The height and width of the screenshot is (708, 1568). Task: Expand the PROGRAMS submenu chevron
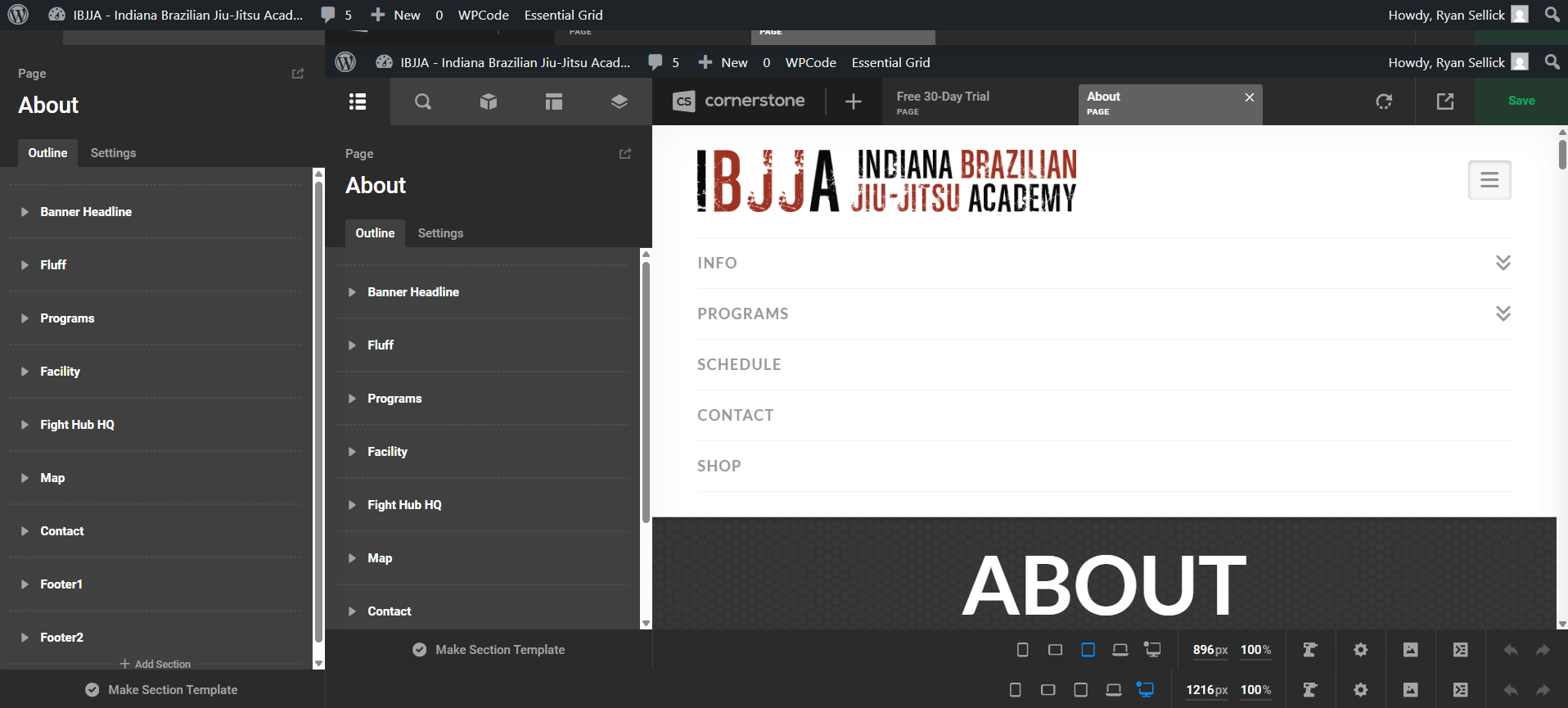(x=1503, y=313)
